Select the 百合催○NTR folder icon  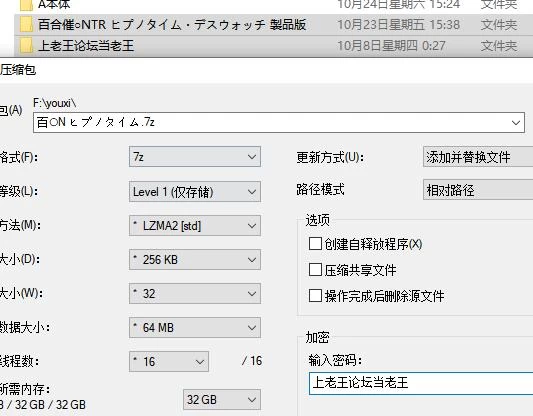pyautogui.click(x=26, y=24)
